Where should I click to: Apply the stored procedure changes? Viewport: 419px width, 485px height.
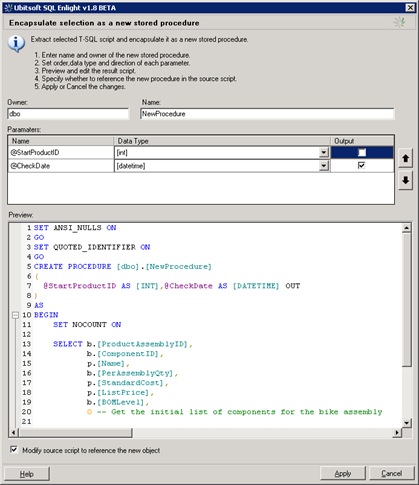tap(343, 473)
